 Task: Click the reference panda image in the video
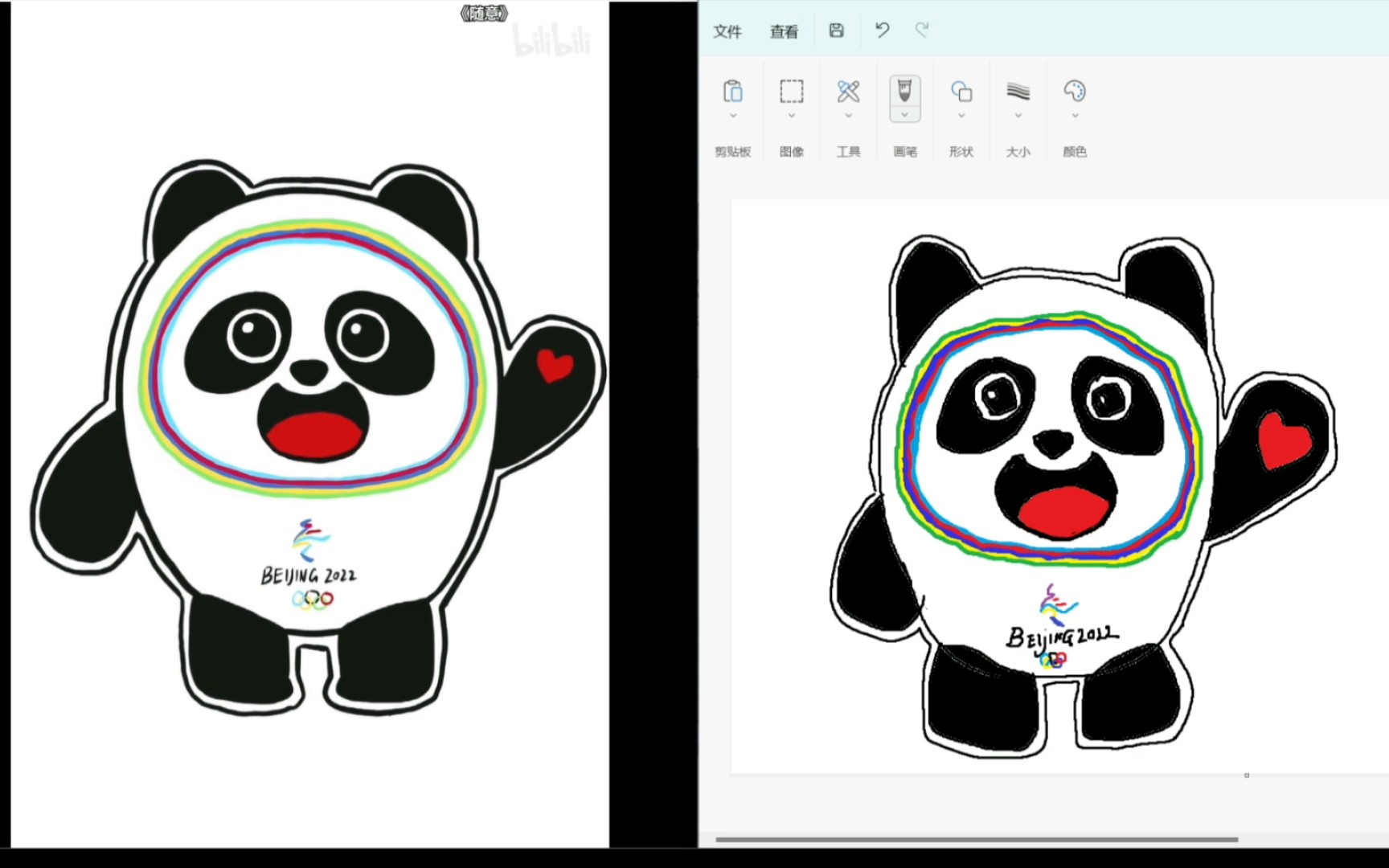[x=318, y=438]
